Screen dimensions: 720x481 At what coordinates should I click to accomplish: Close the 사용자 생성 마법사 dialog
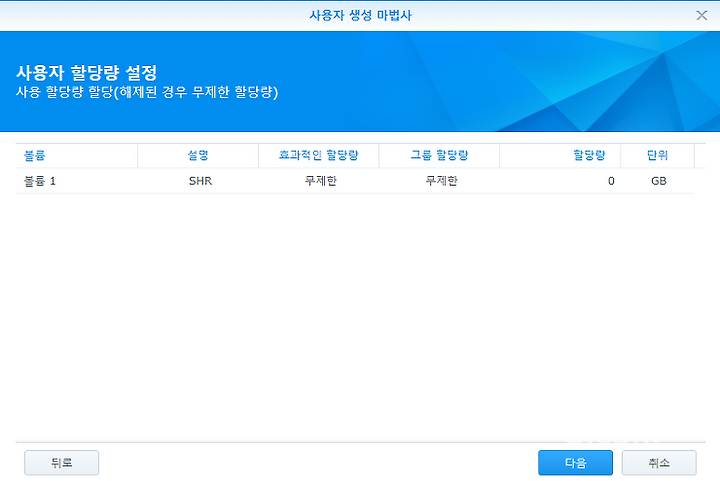701,15
